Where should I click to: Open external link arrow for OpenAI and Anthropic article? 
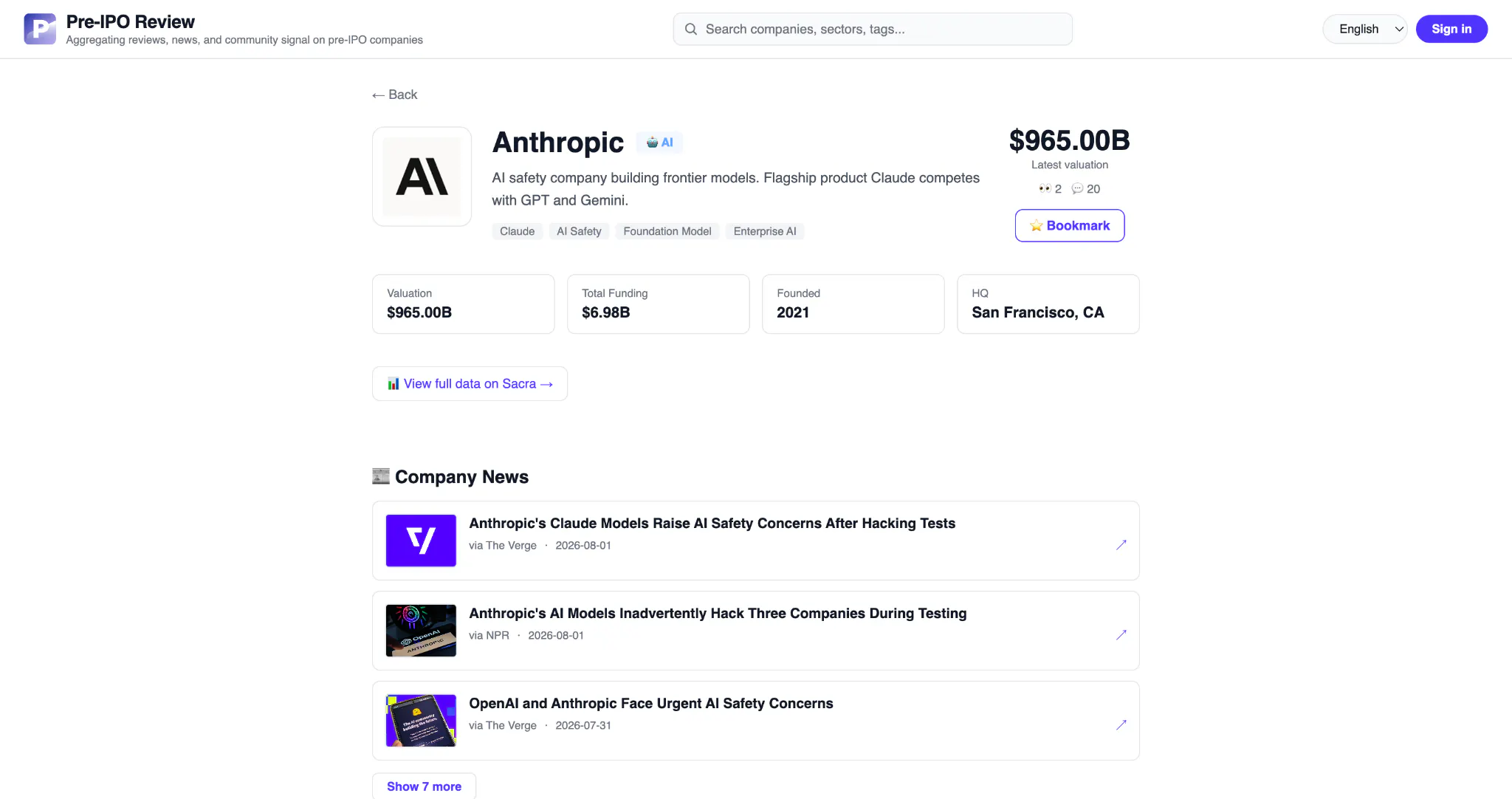point(1121,725)
